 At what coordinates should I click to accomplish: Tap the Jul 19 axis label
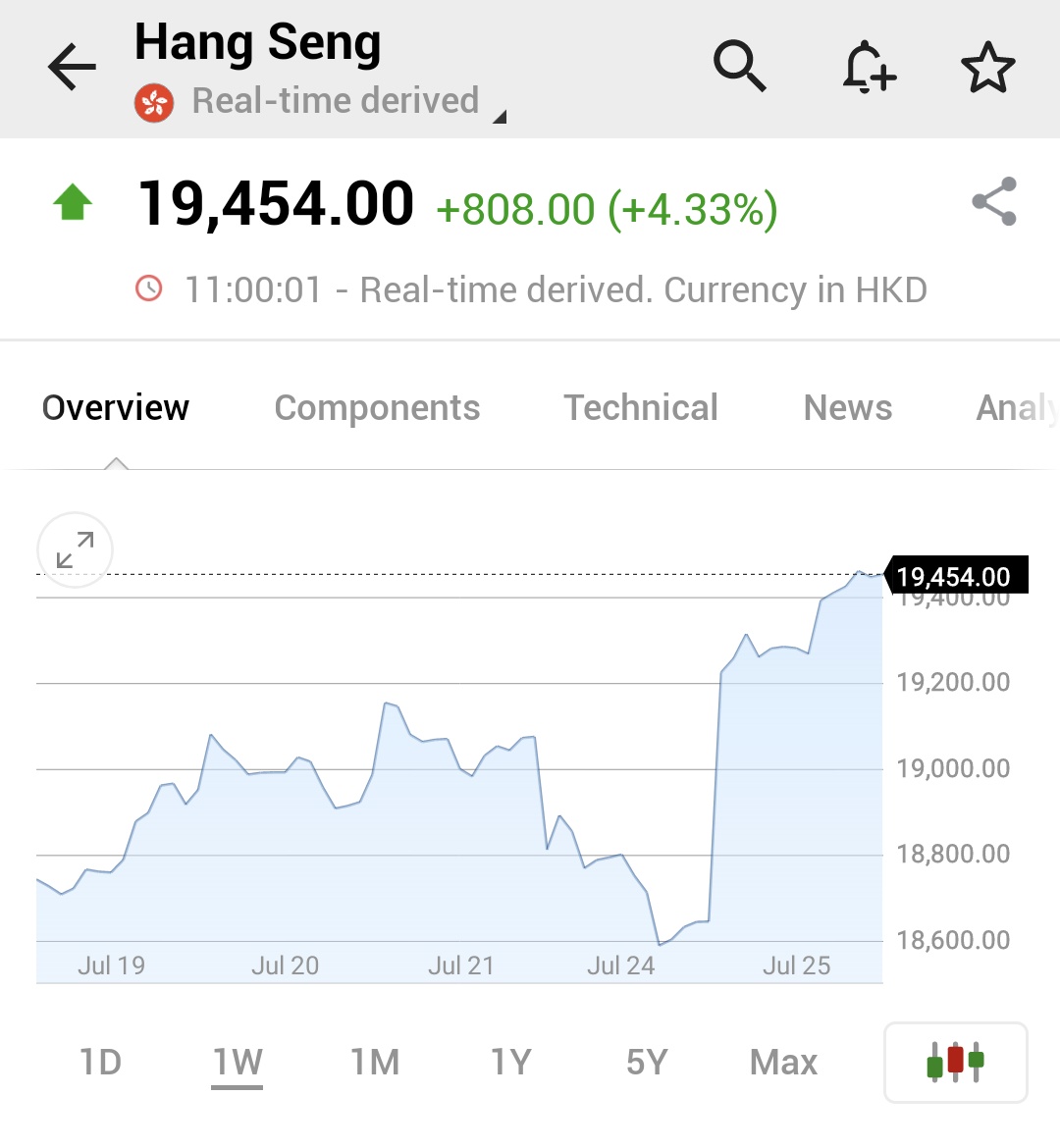click(111, 965)
